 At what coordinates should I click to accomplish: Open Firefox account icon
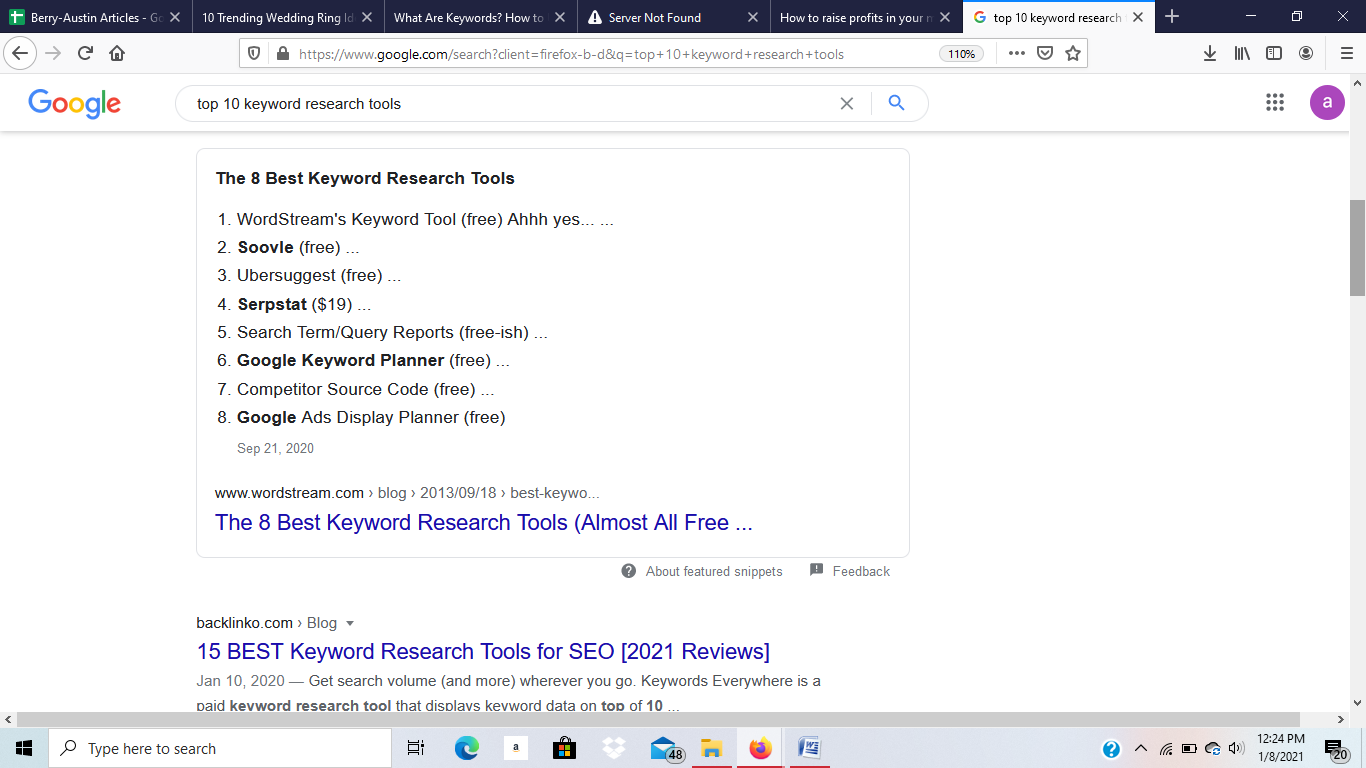coord(1306,53)
